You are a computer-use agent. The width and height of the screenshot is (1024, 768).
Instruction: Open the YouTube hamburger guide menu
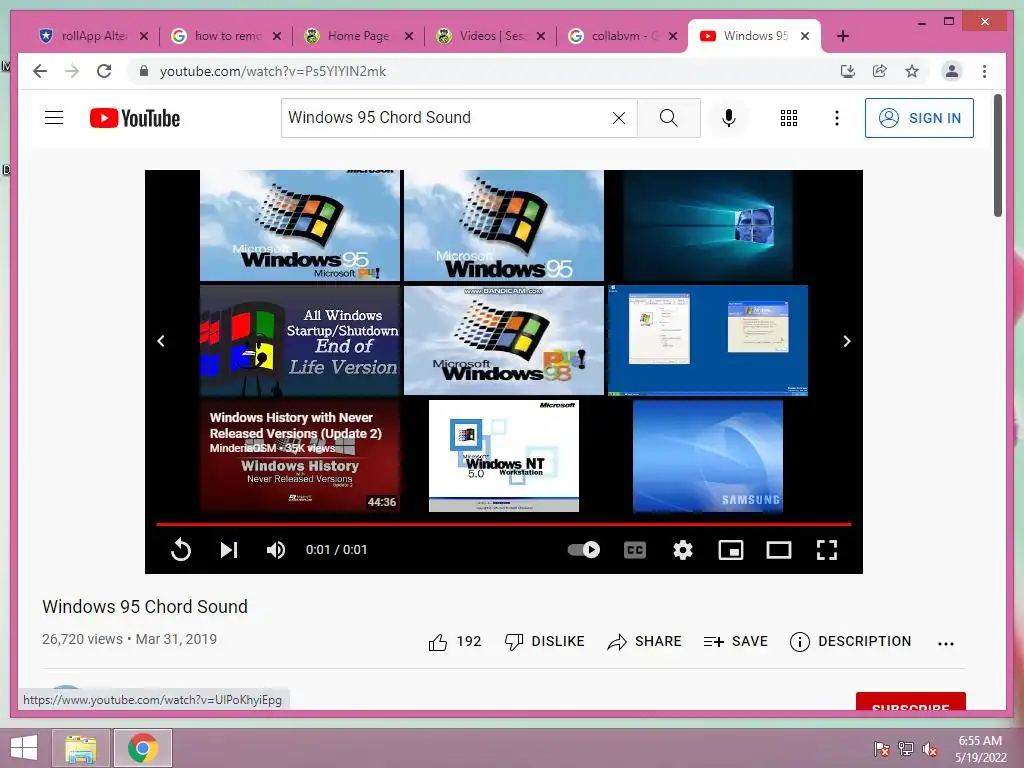tap(54, 118)
